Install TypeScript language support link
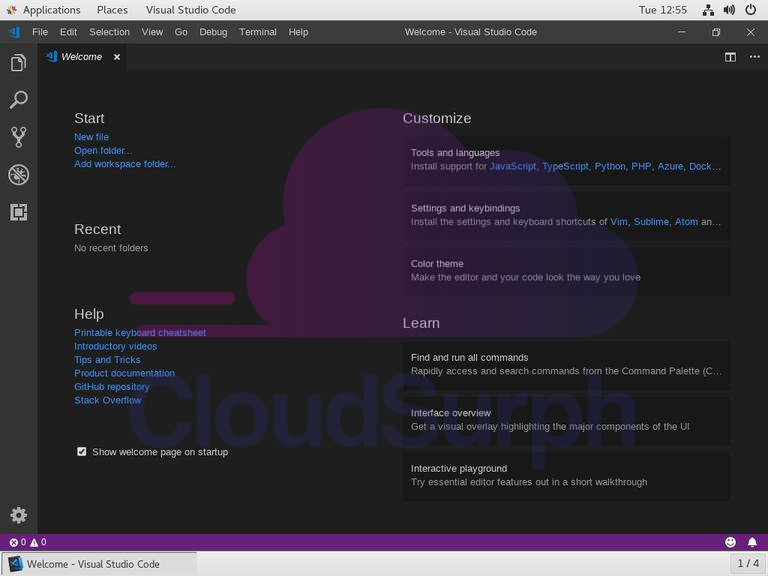Screen dimensions: 768x576 (x=565, y=166)
